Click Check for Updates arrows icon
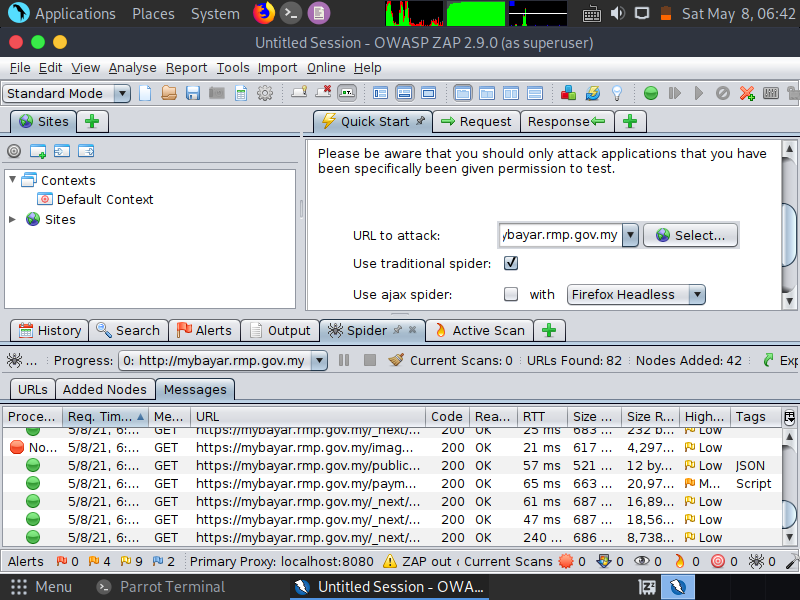Screen dimensions: 800x600 tap(593, 93)
